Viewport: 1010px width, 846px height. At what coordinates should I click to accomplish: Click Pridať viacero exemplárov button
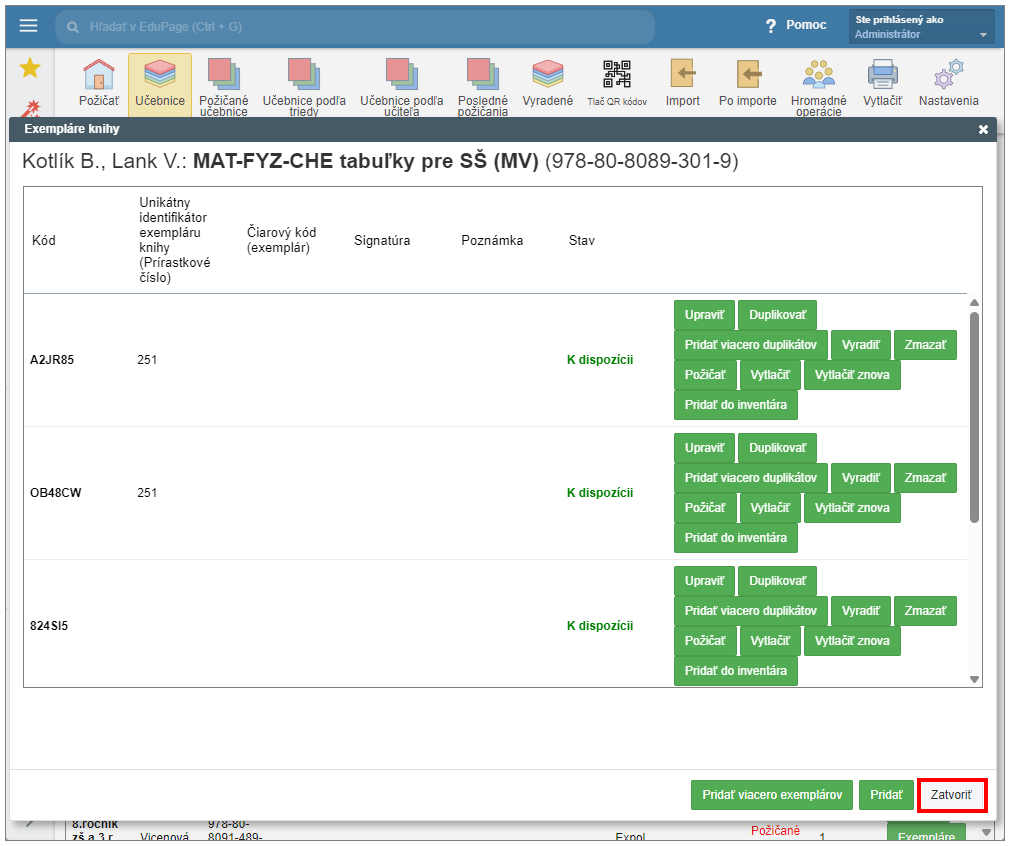(x=771, y=795)
